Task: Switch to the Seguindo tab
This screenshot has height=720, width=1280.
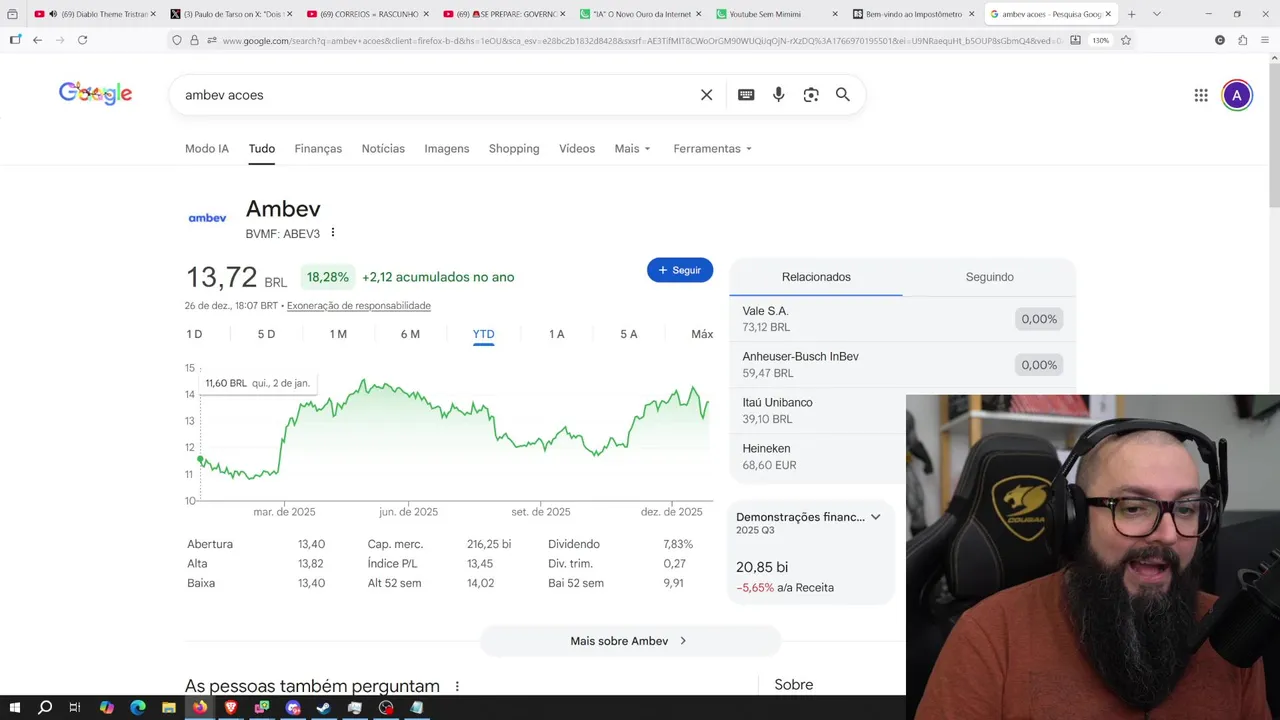Action: [x=989, y=277]
